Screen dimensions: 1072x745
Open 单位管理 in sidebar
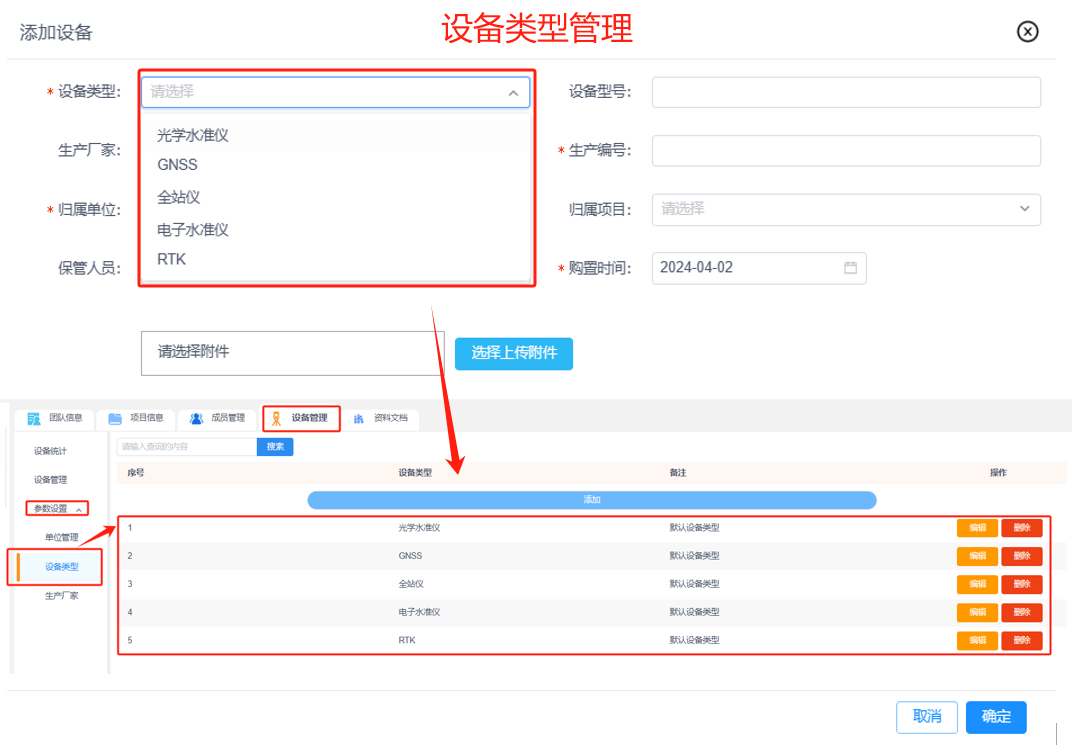(61, 538)
